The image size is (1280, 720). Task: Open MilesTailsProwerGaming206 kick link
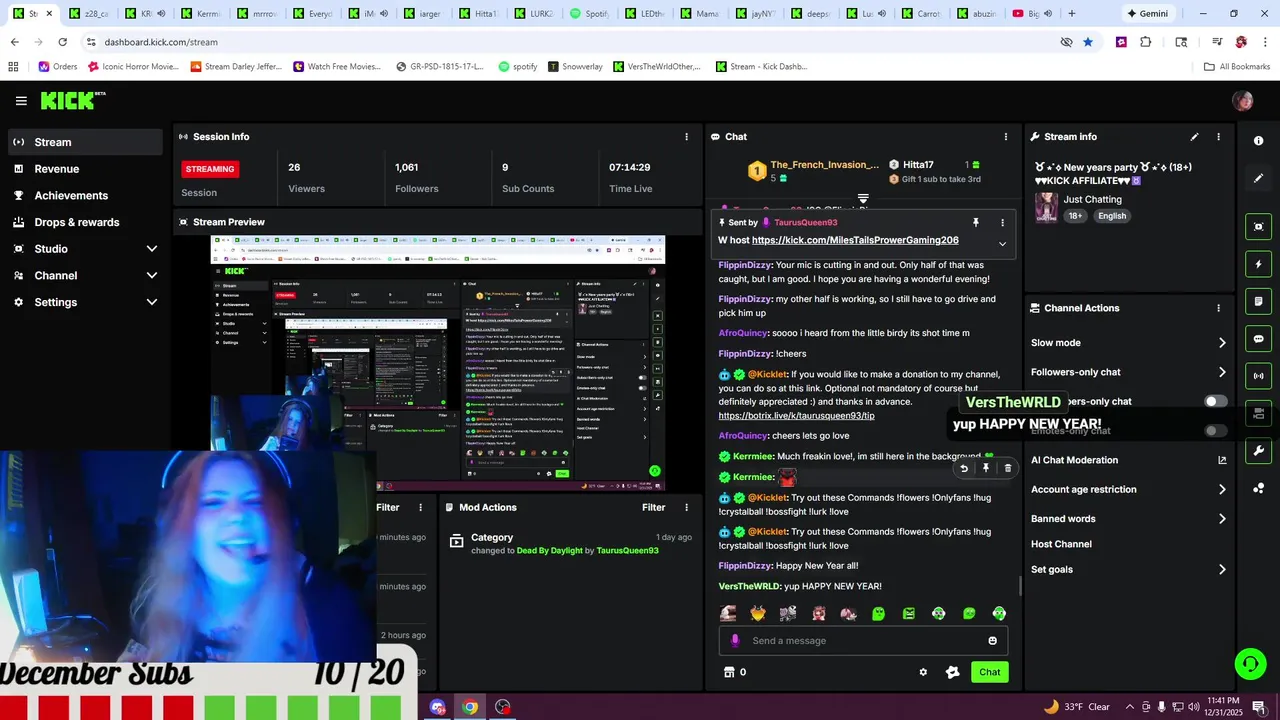point(855,240)
